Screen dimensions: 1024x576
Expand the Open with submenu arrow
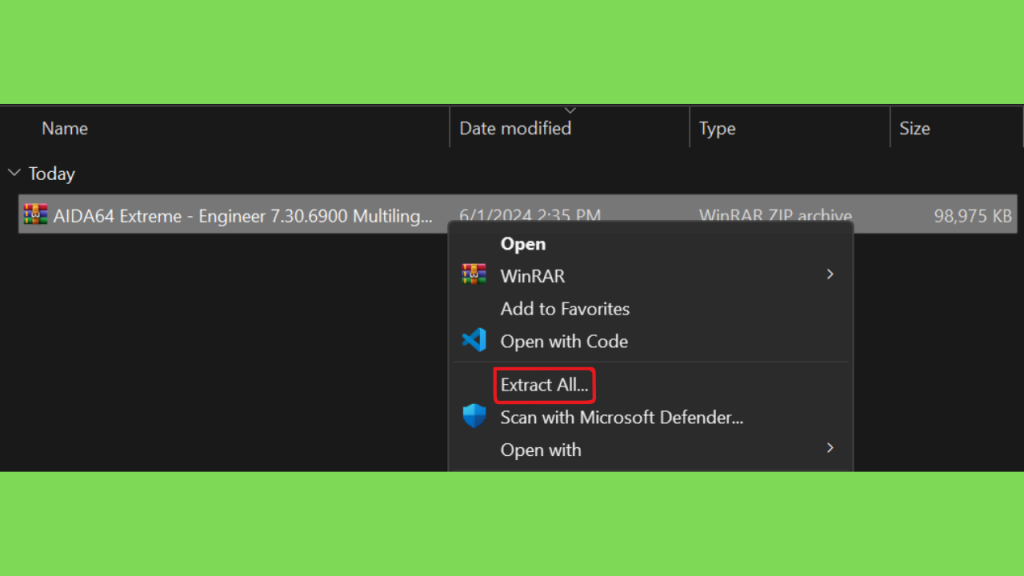[x=830, y=448]
